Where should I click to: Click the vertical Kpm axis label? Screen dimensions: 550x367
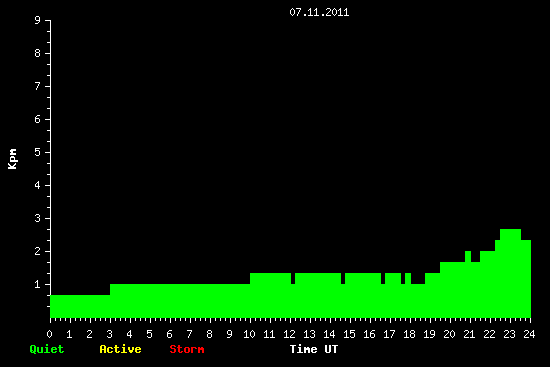point(12,159)
